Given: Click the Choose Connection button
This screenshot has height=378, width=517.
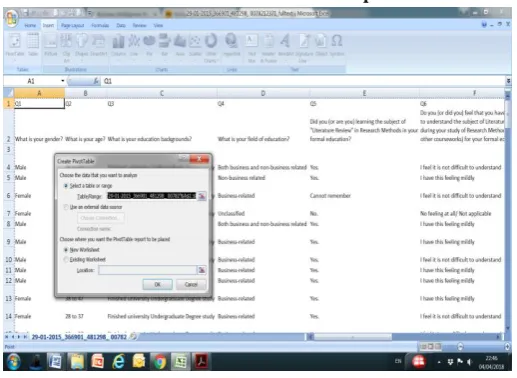Looking at the screenshot, I should (100, 218).
